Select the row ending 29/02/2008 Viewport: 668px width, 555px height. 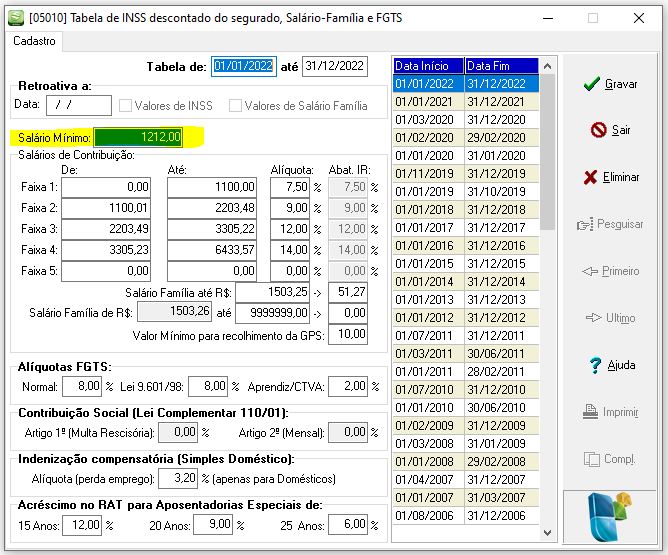pyautogui.click(x=466, y=461)
